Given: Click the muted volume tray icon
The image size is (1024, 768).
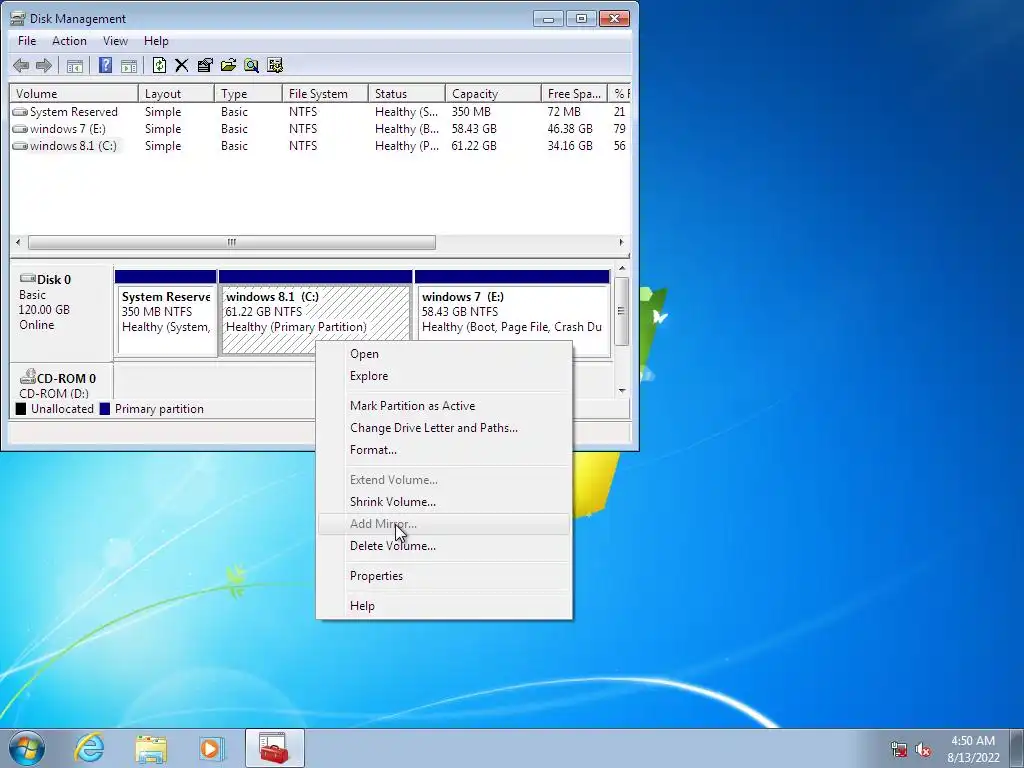Looking at the screenshot, I should [923, 749].
